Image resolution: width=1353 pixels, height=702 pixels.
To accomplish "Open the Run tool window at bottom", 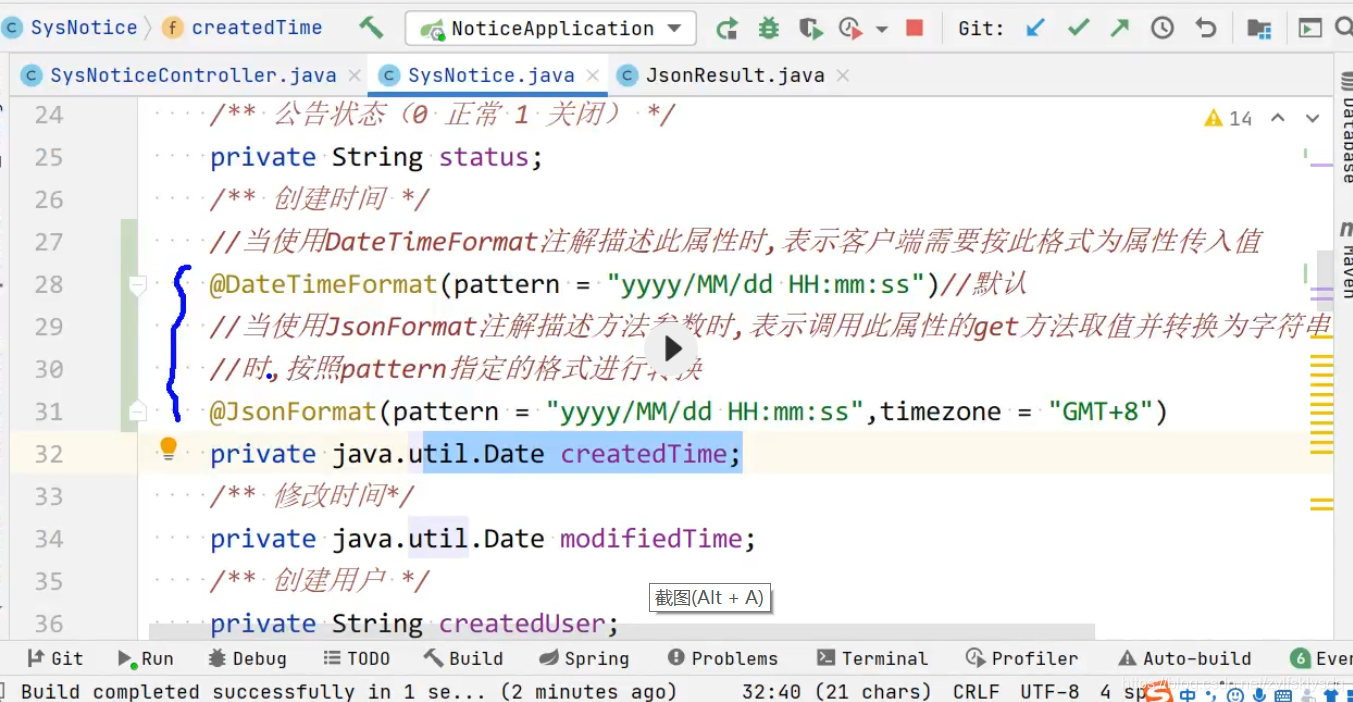I will [146, 658].
